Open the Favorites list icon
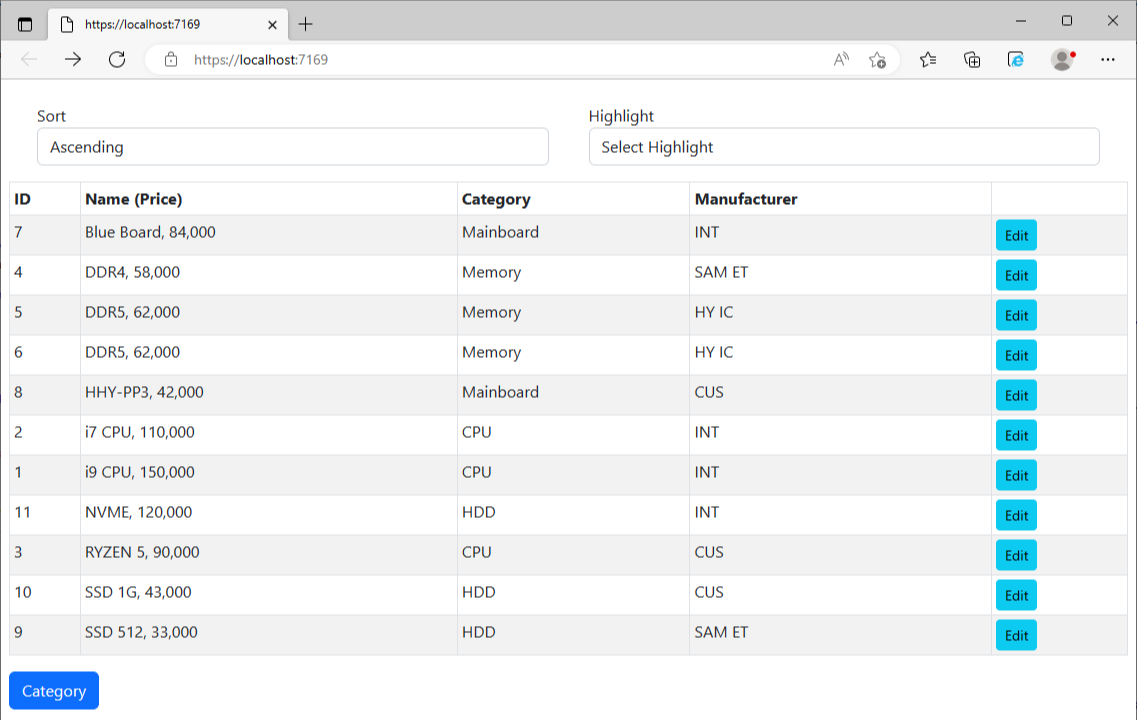 point(928,59)
